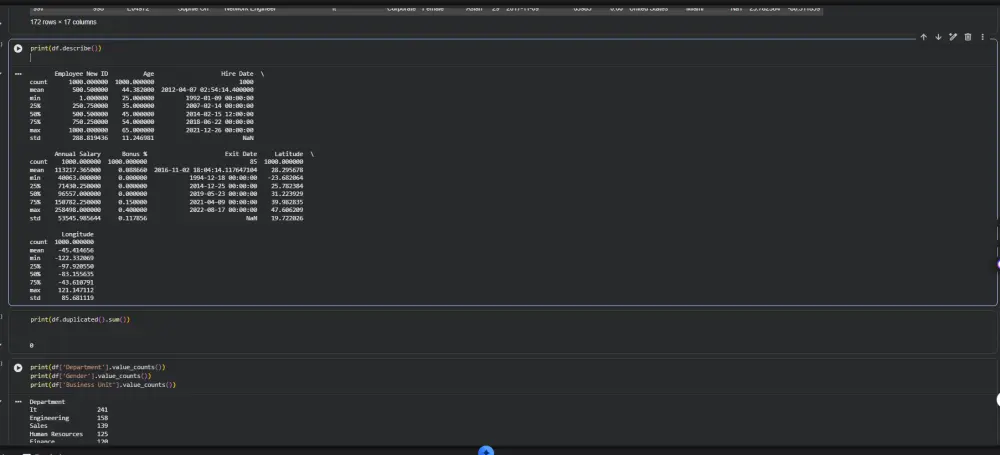Screen dimensions: 1000x455
Task: Click the df['Department'].value_counts() code line
Action: click(x=98, y=368)
